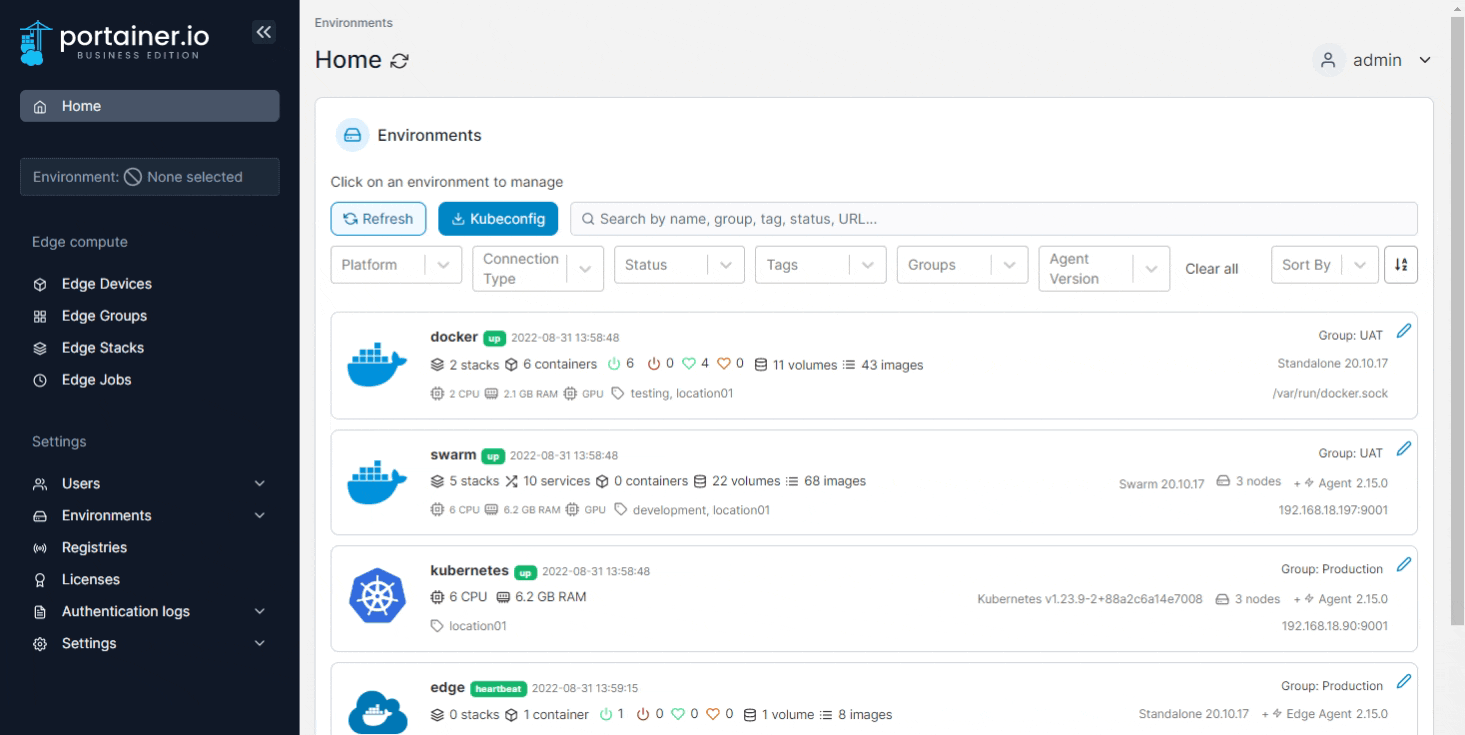Open the Sort By dropdown
Screen dimensions: 1465x735
(x=1325, y=265)
